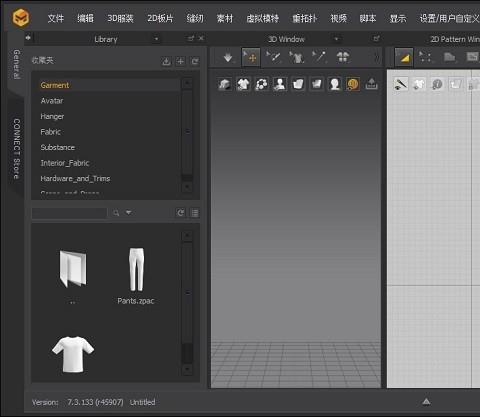Toggle the Show Avatar display icon
480x417 pixels.
pos(280,84)
